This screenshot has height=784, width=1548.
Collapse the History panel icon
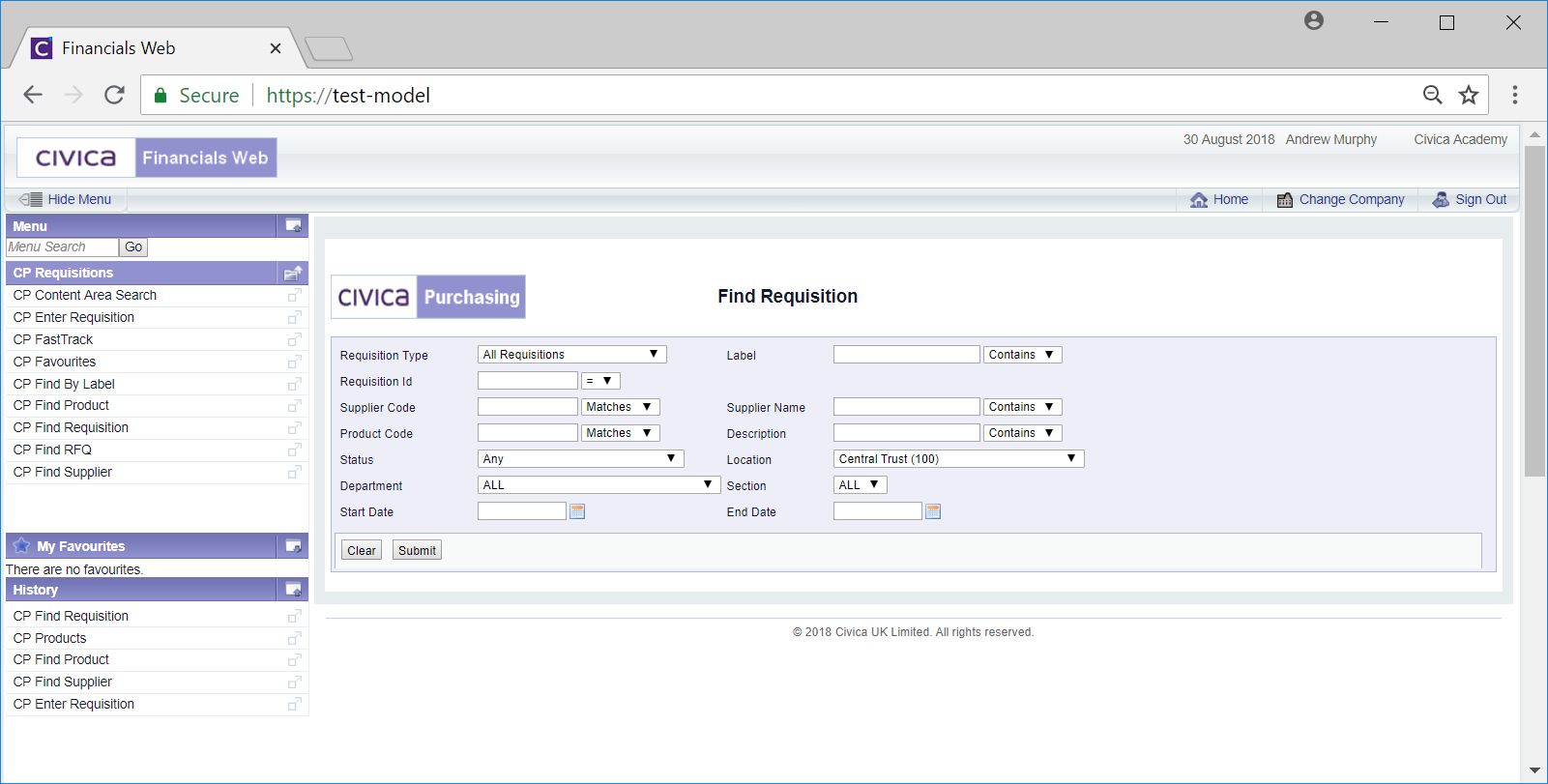(293, 590)
